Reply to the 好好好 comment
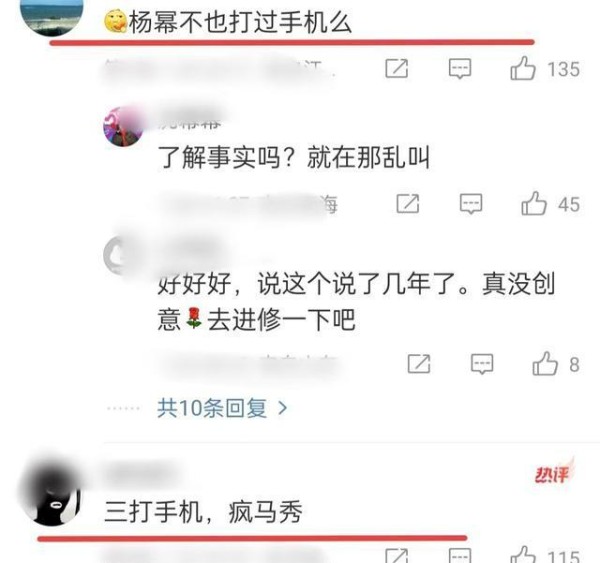 coord(482,364)
